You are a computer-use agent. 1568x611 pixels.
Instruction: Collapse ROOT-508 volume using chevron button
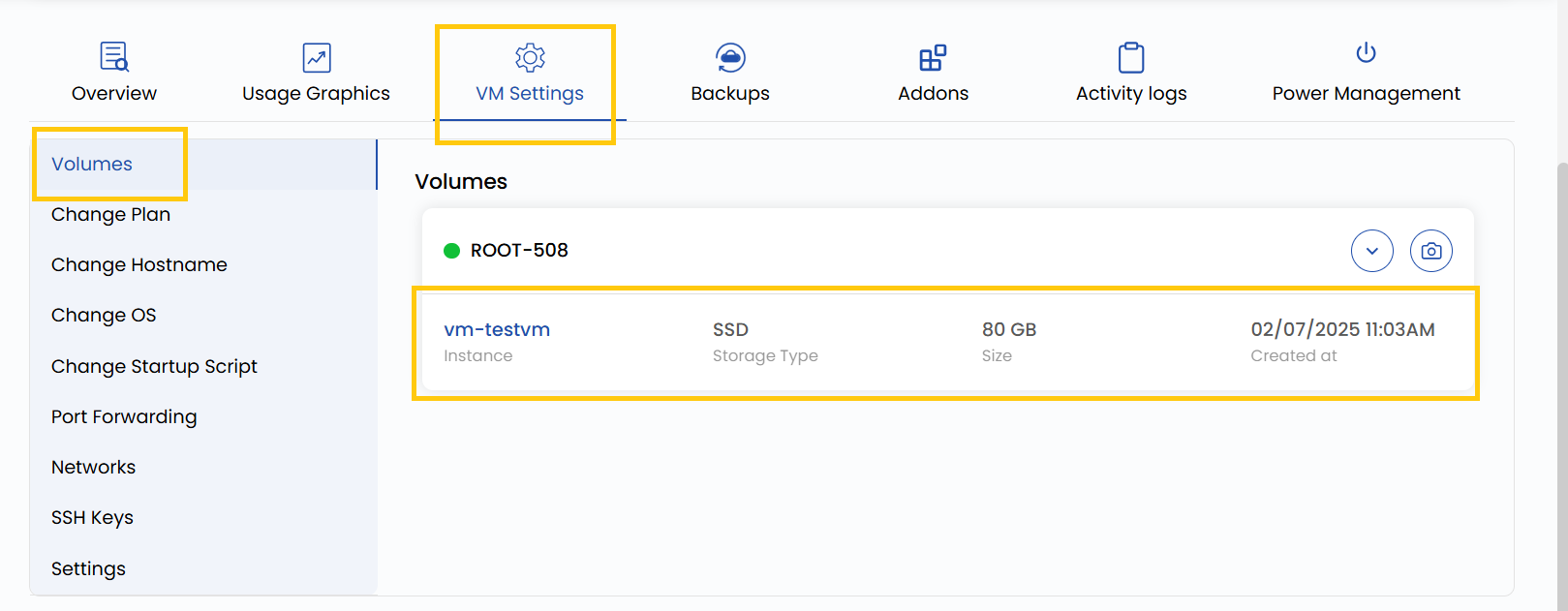click(x=1371, y=251)
